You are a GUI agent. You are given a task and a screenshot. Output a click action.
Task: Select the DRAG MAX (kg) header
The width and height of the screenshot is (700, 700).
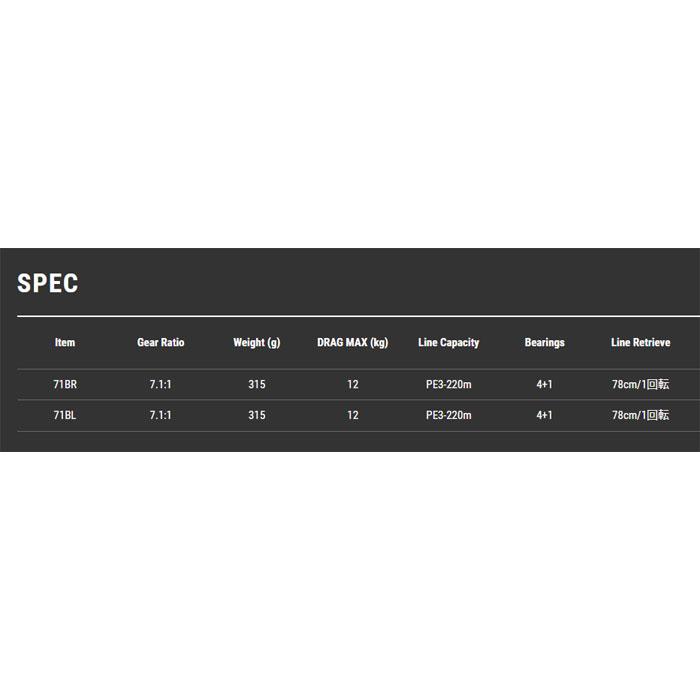(x=353, y=343)
